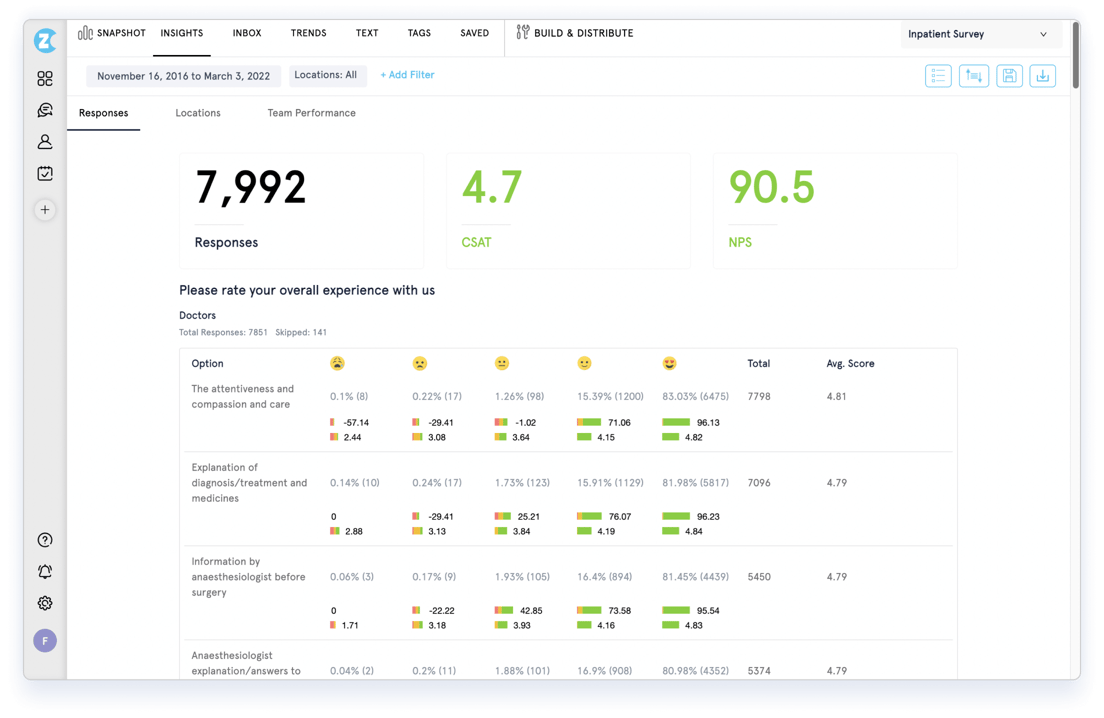Switch to the Team Performance tab
1104x718 pixels.
tap(311, 113)
